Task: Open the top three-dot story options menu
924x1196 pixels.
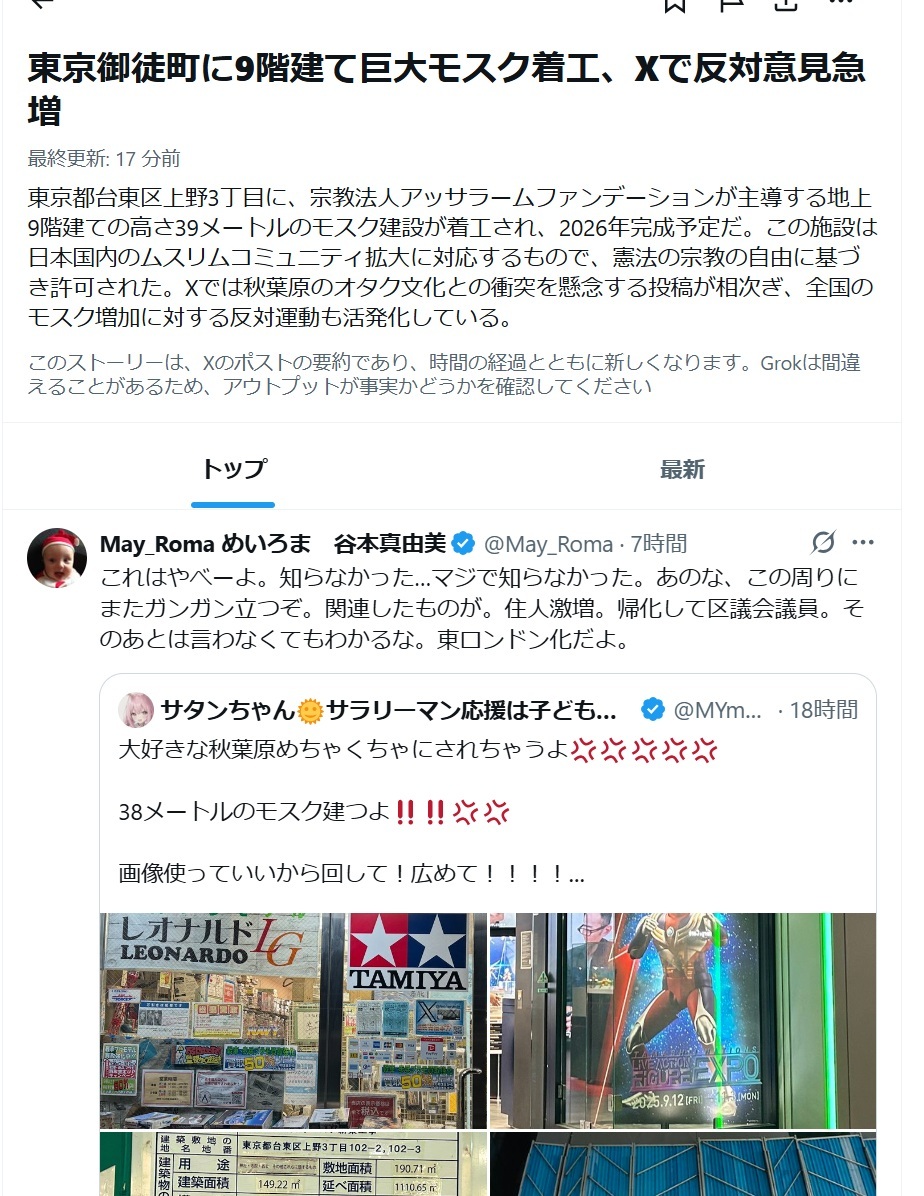Action: (x=840, y=2)
